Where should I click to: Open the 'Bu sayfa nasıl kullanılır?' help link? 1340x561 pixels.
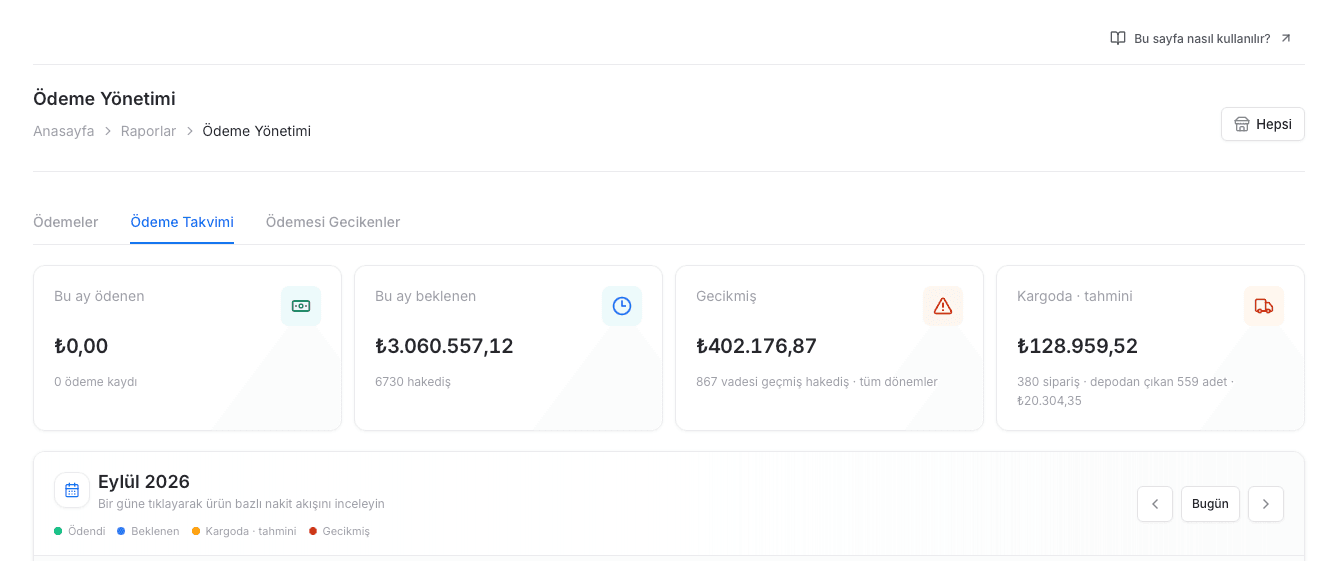point(1201,38)
